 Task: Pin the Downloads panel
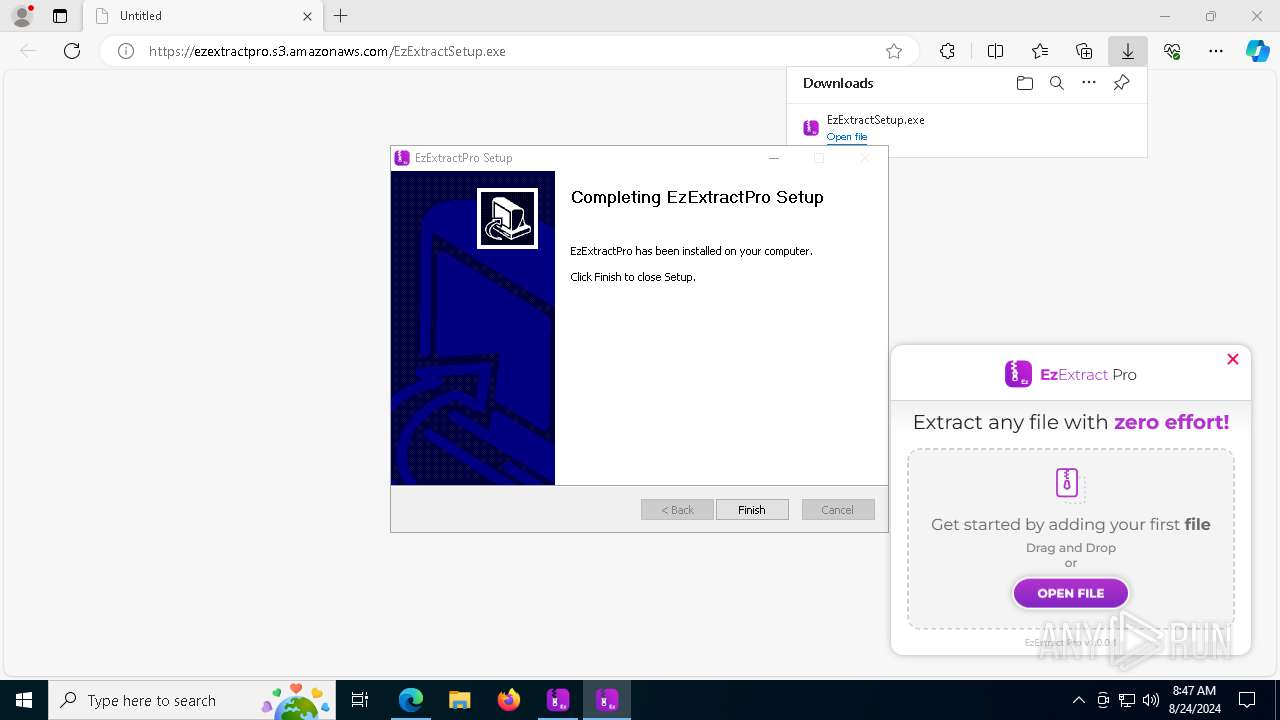pos(1122,83)
